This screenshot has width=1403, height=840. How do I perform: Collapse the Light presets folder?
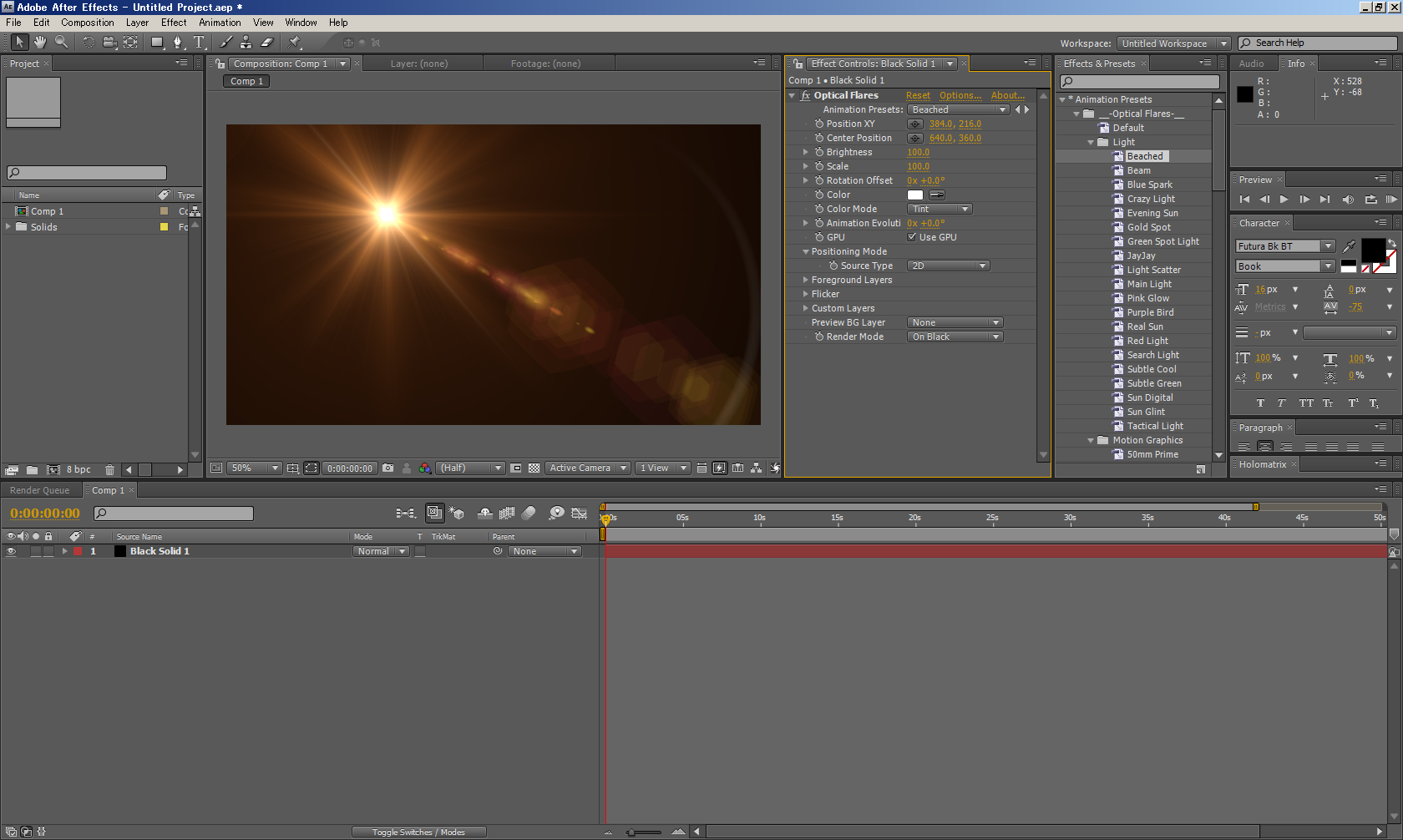pyautogui.click(x=1091, y=142)
